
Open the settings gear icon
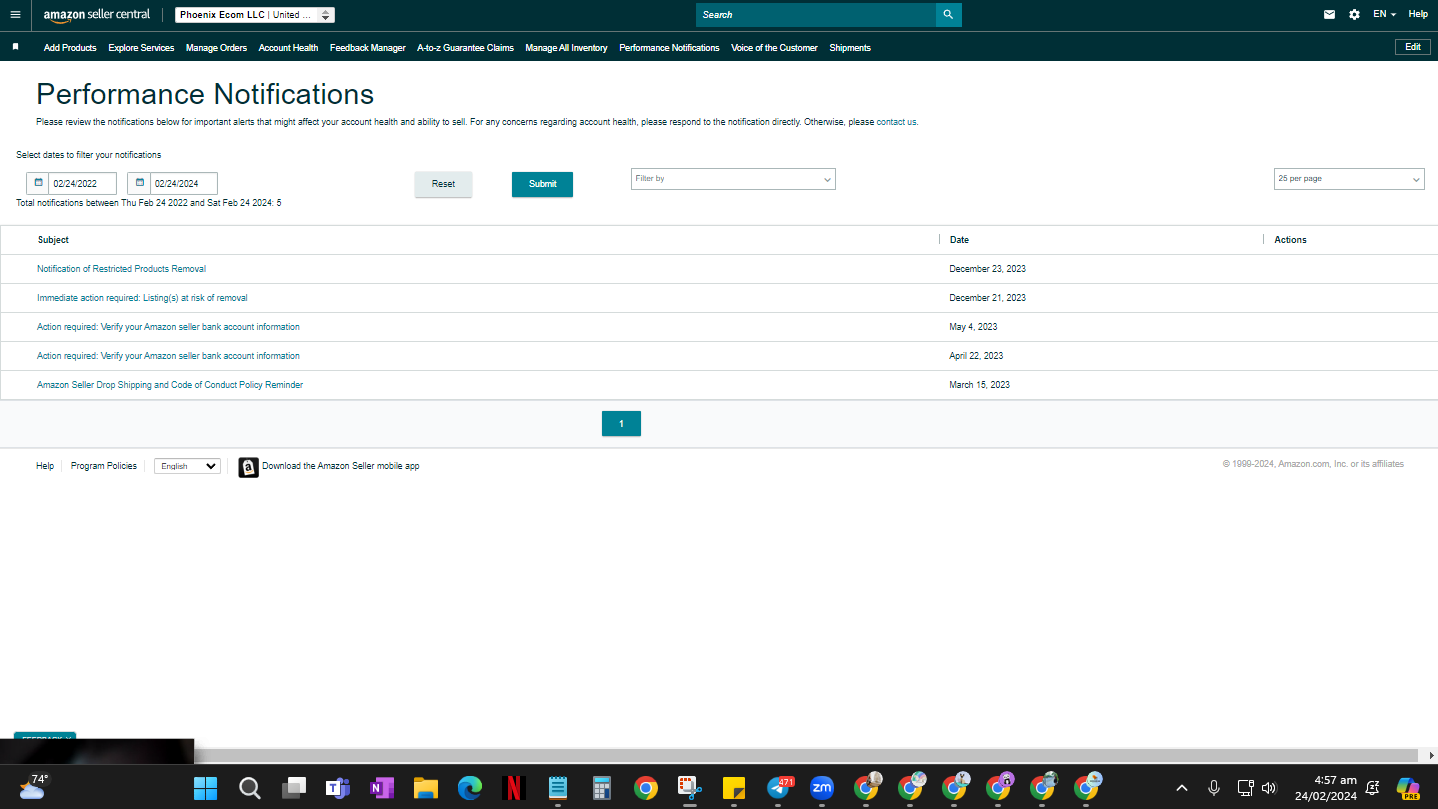tap(1354, 15)
